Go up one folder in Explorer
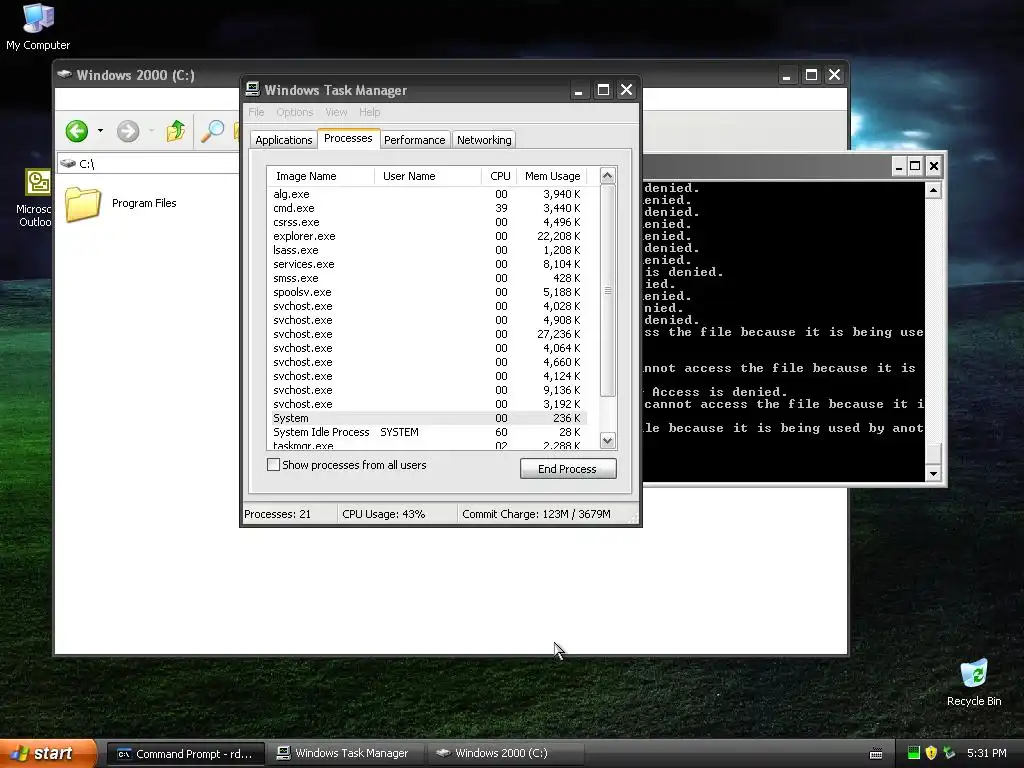1024x768 pixels. point(175,131)
